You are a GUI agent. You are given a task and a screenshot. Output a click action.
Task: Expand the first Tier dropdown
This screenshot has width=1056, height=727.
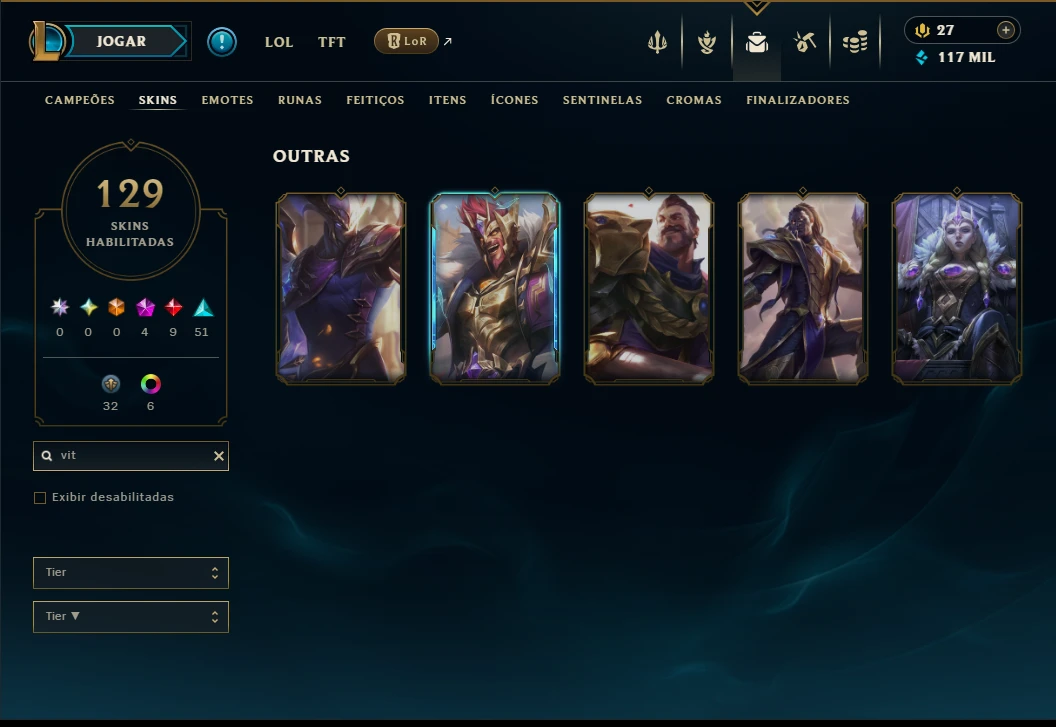pyautogui.click(x=131, y=573)
